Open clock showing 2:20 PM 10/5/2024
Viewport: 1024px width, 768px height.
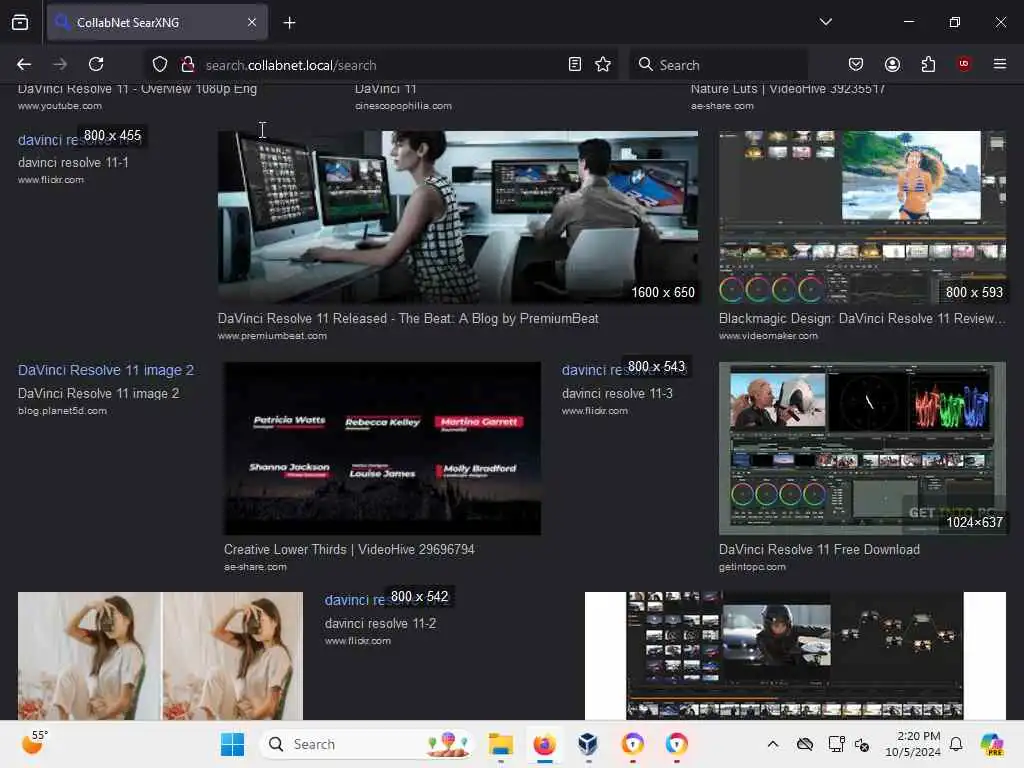(x=913, y=744)
